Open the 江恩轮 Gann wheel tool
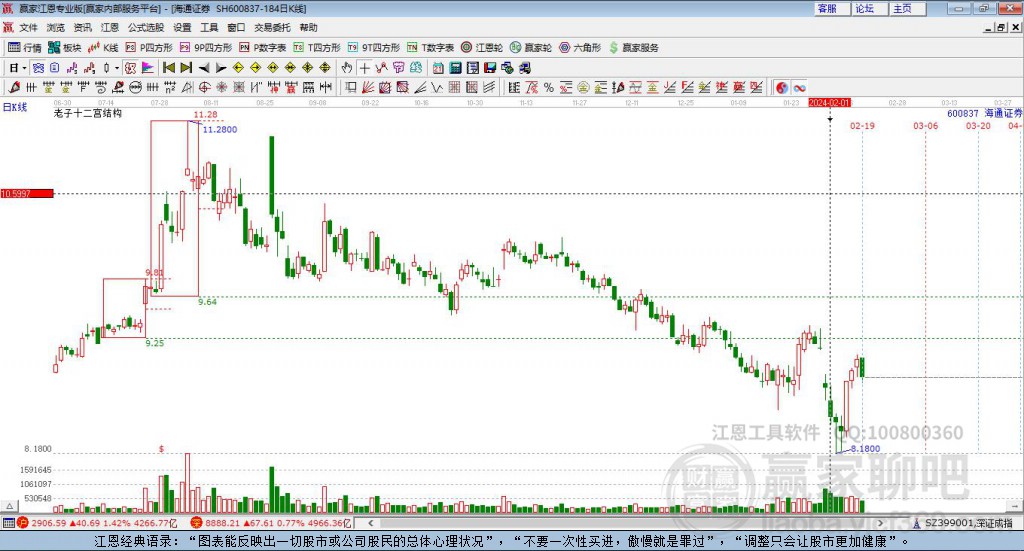 click(482, 48)
